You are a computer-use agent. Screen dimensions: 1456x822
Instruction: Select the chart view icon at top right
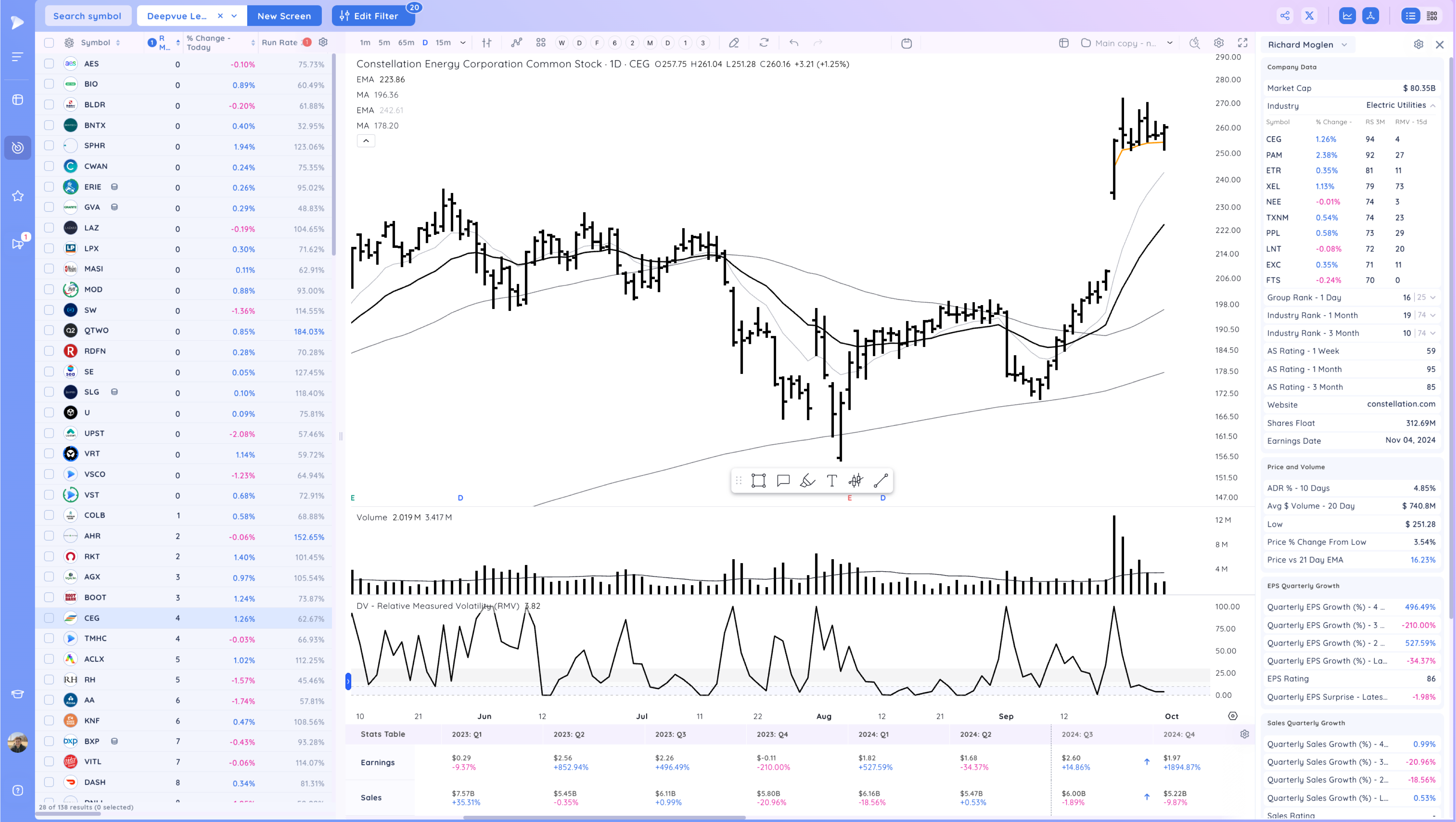(1347, 16)
